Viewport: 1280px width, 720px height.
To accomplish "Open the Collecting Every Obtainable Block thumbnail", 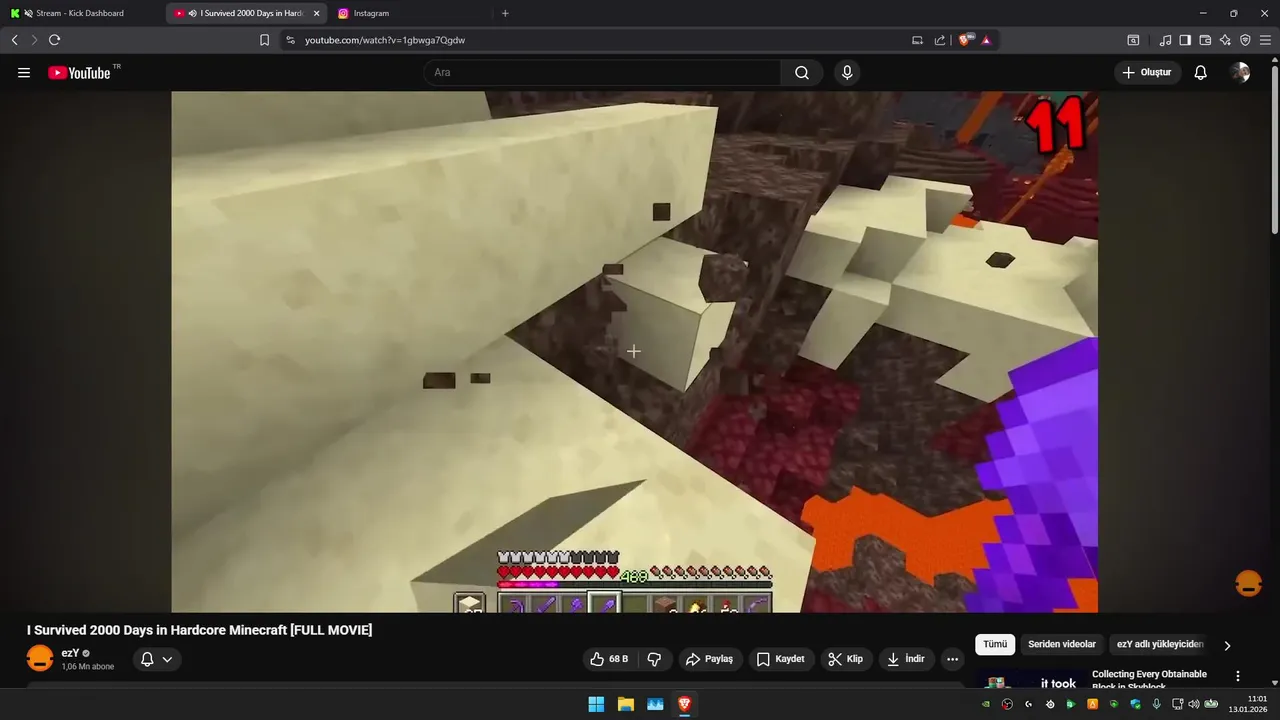I will coord(1030,678).
